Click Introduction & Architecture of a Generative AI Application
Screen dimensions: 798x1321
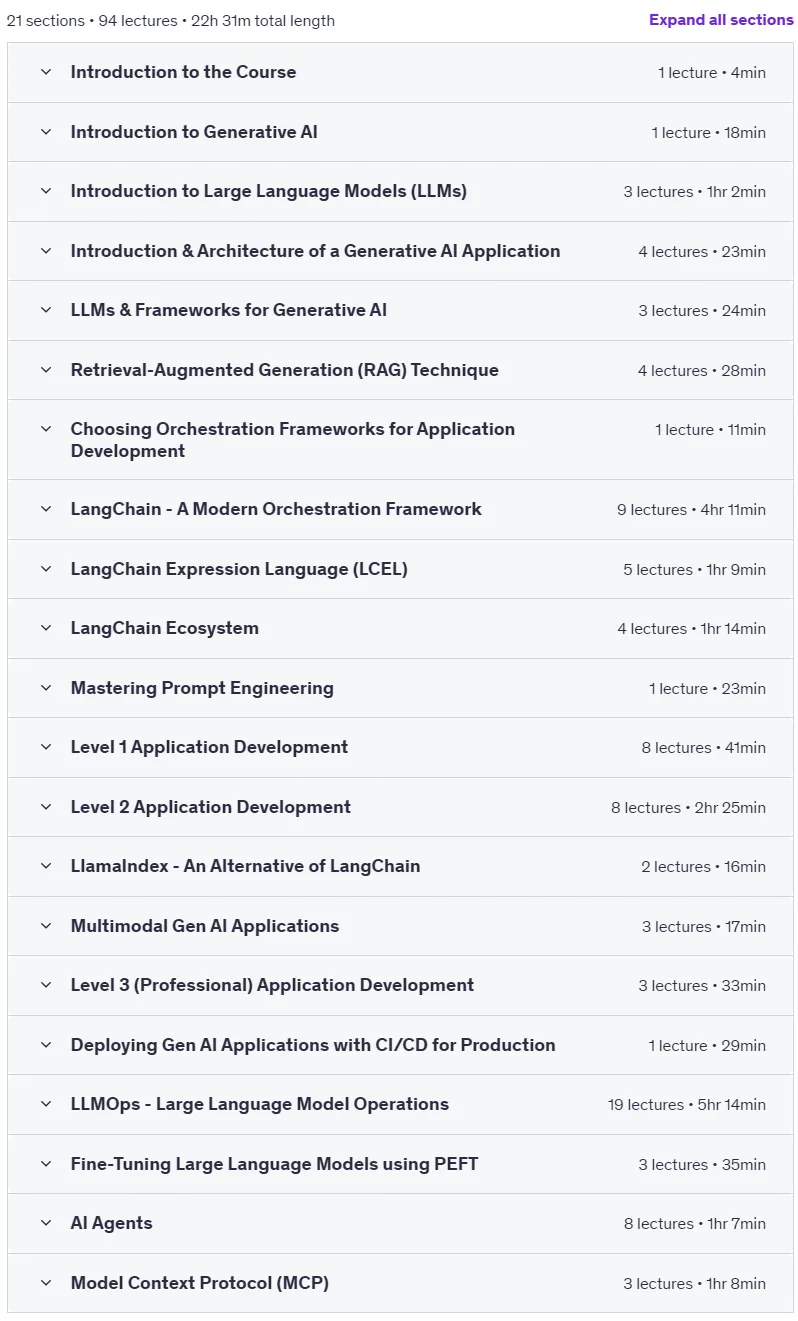315,251
